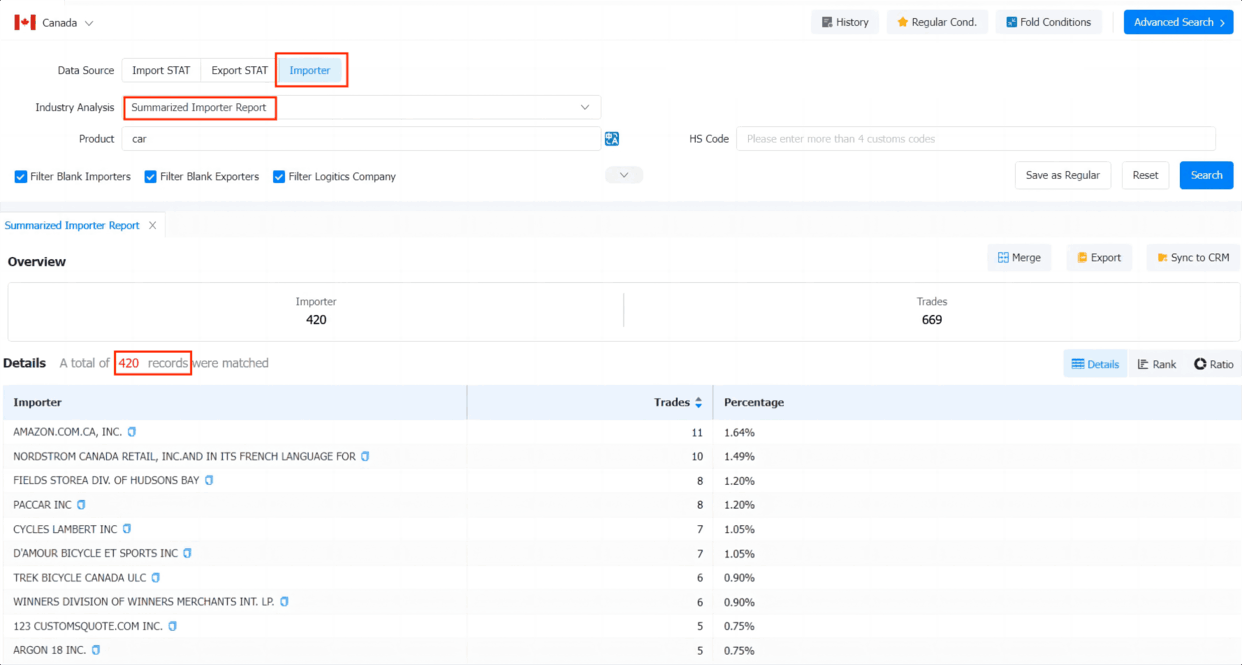Open CYCLES LAMBERT INC importer
The height and width of the screenshot is (665, 1242).
coord(65,529)
